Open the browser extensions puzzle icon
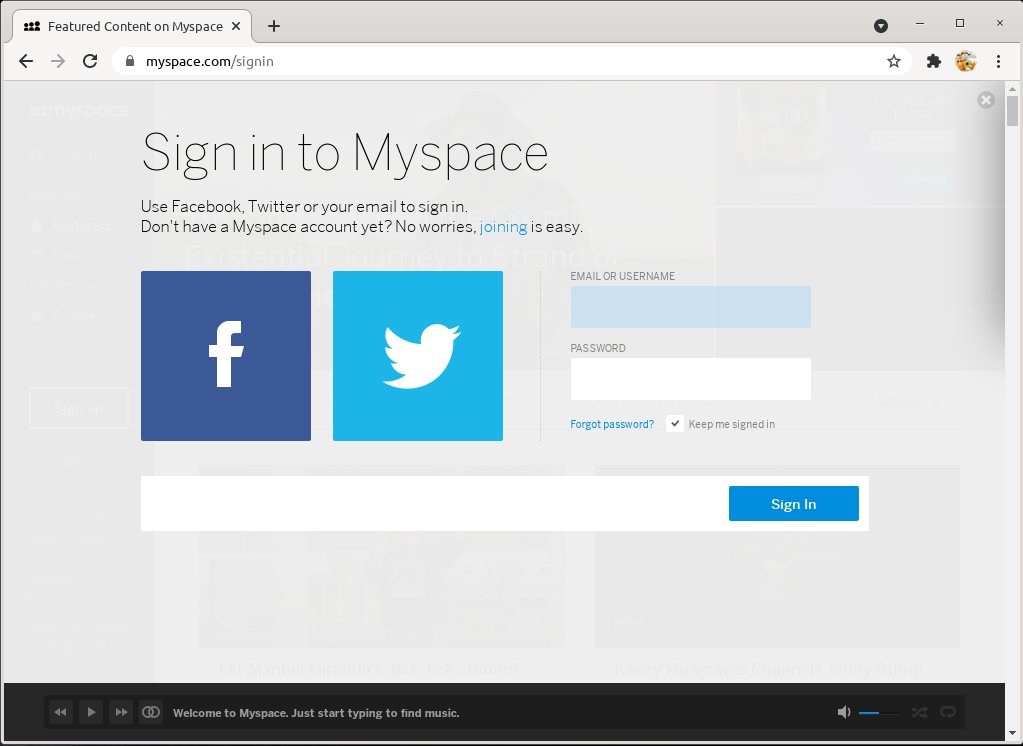Screen dimensions: 1023x746 [934, 61]
